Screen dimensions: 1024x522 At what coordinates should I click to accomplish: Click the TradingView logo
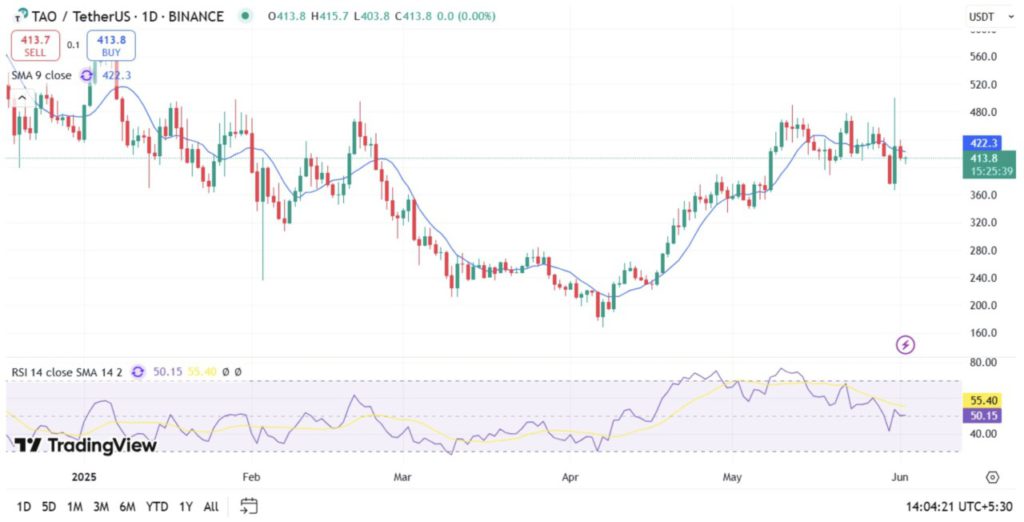click(x=85, y=445)
